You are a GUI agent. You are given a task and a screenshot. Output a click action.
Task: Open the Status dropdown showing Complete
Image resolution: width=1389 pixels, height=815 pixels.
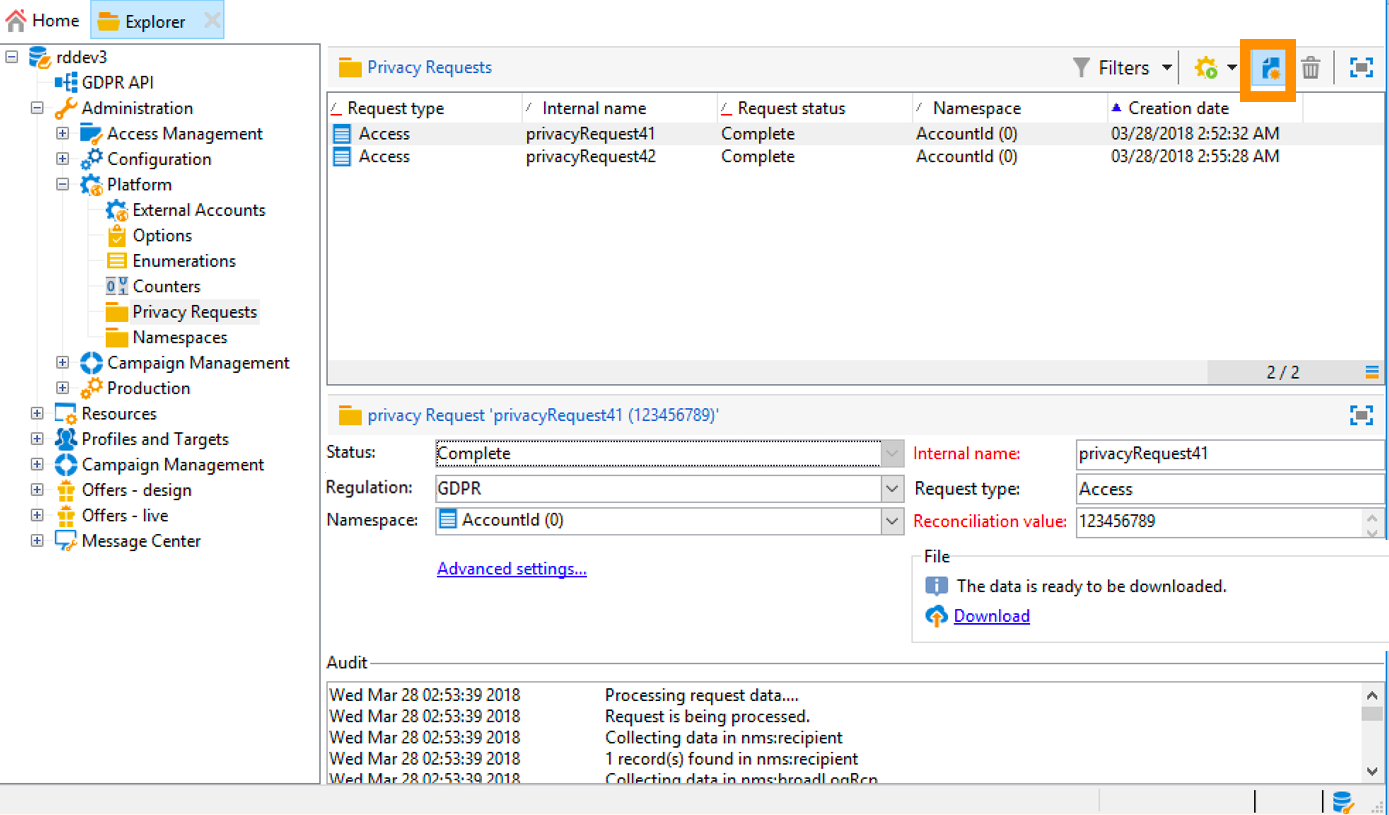pos(893,454)
